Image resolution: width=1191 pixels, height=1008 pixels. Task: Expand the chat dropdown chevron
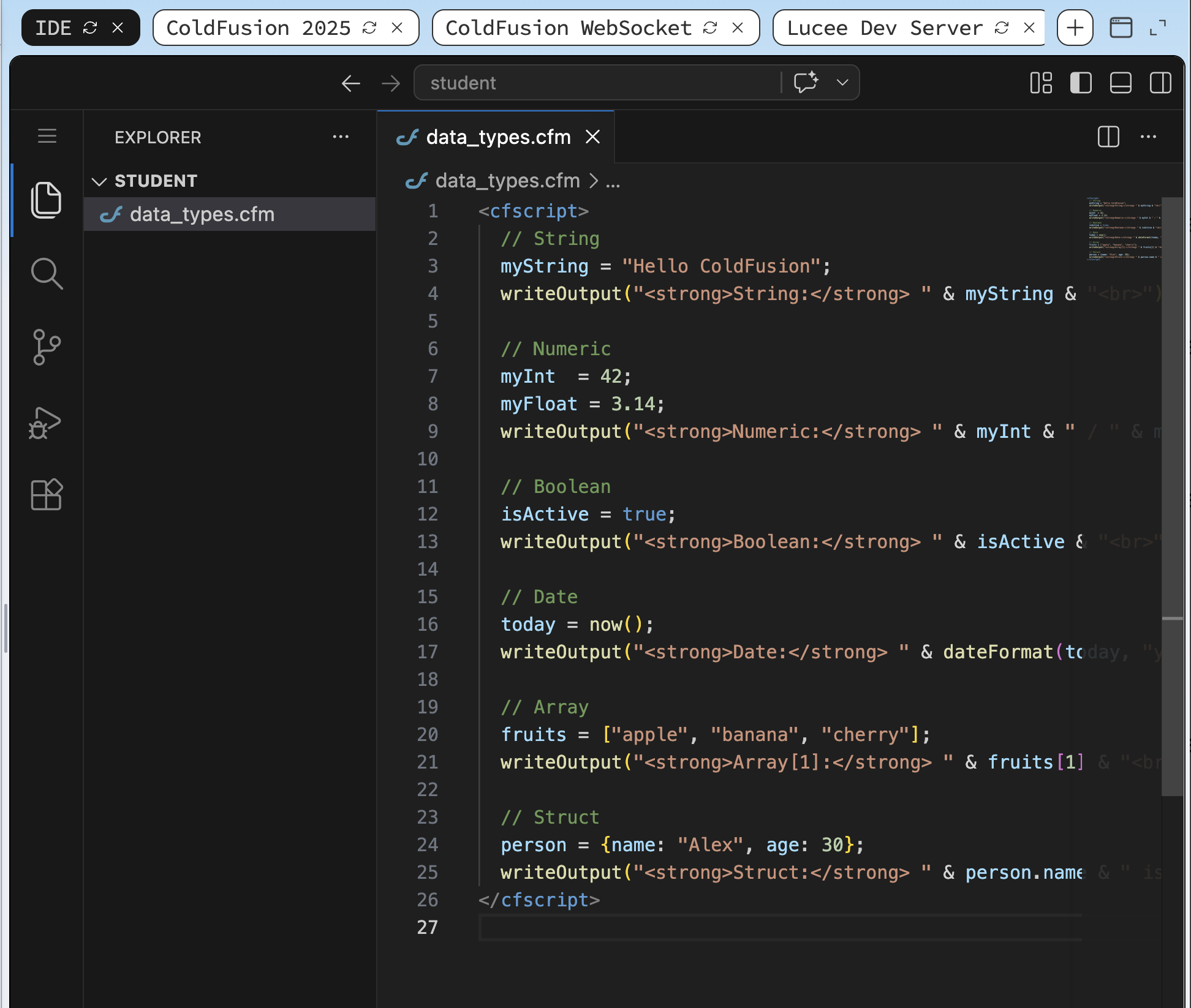point(842,82)
